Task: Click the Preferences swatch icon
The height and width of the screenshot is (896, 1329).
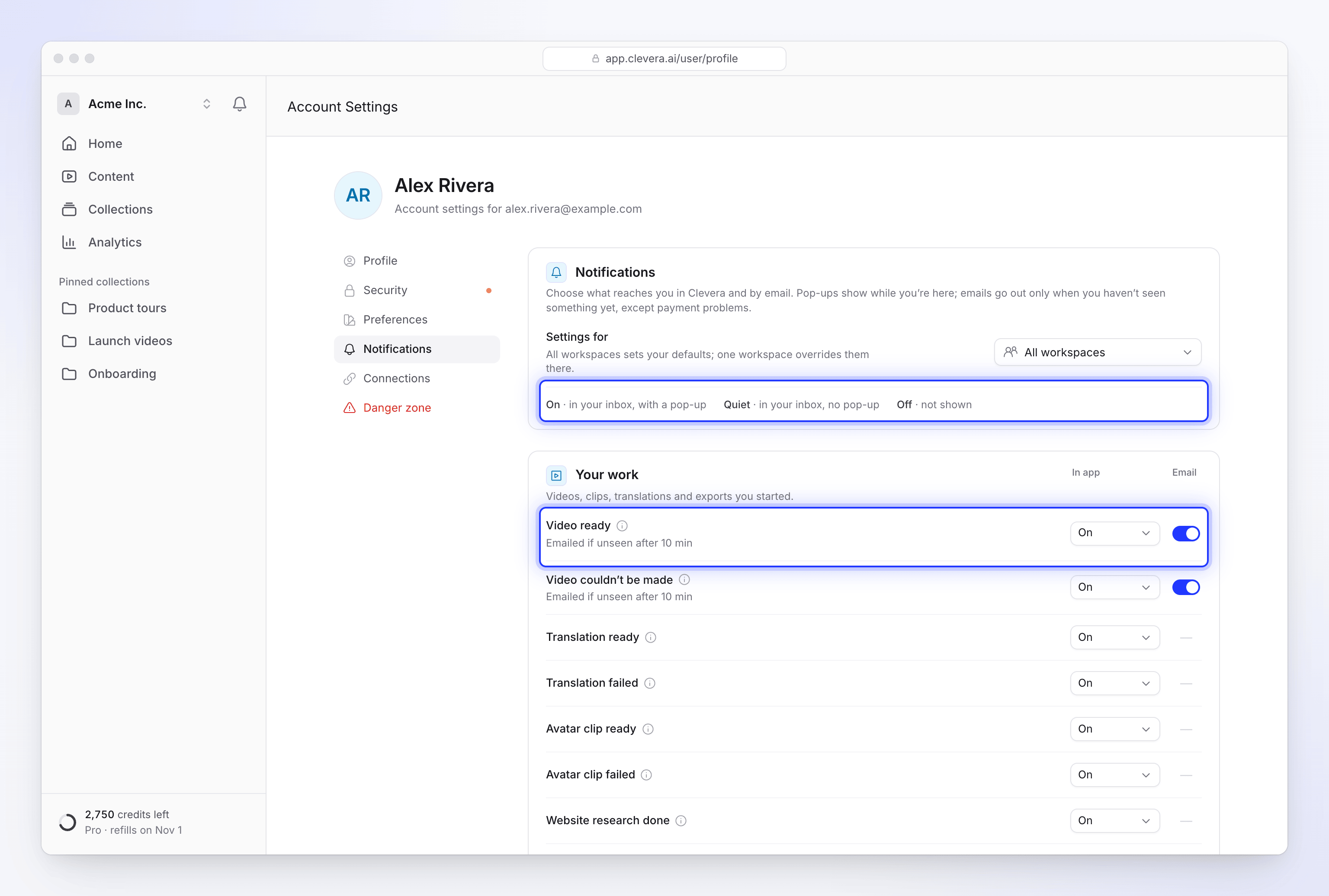Action: tap(349, 320)
